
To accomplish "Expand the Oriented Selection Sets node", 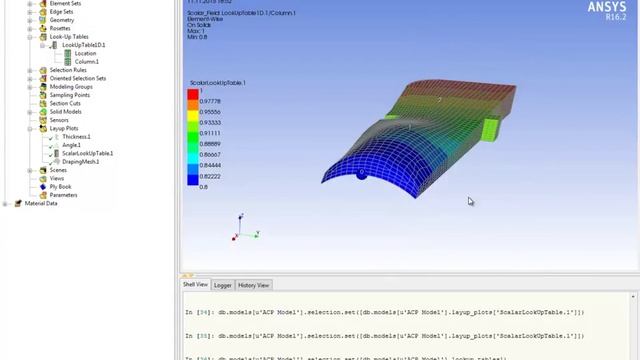I will 30,78.
